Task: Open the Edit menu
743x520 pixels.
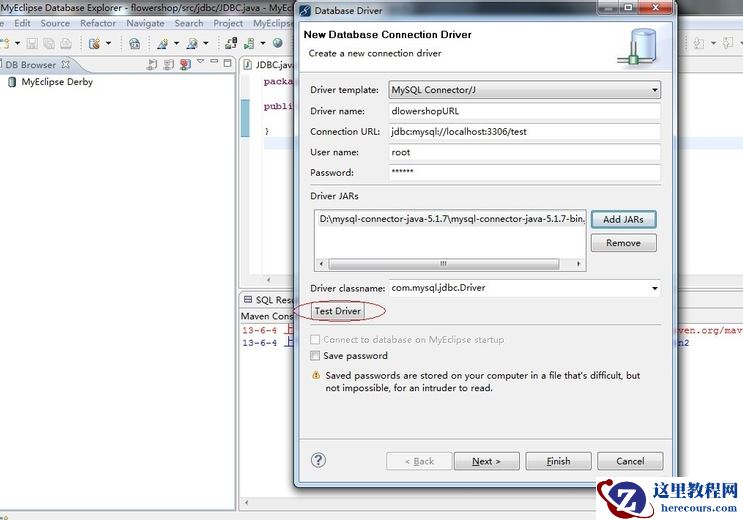Action: tap(22, 23)
